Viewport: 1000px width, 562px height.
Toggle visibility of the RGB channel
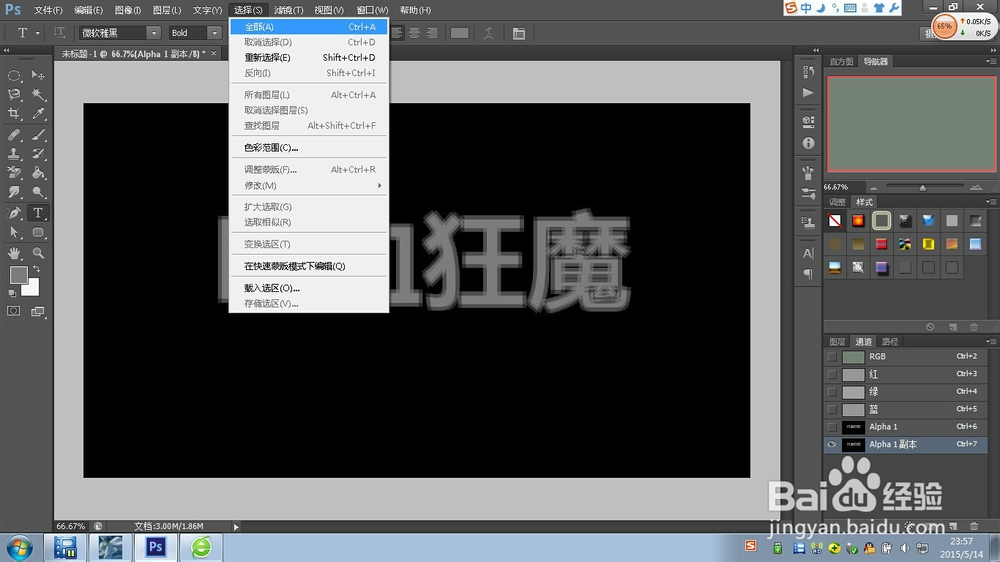point(832,357)
